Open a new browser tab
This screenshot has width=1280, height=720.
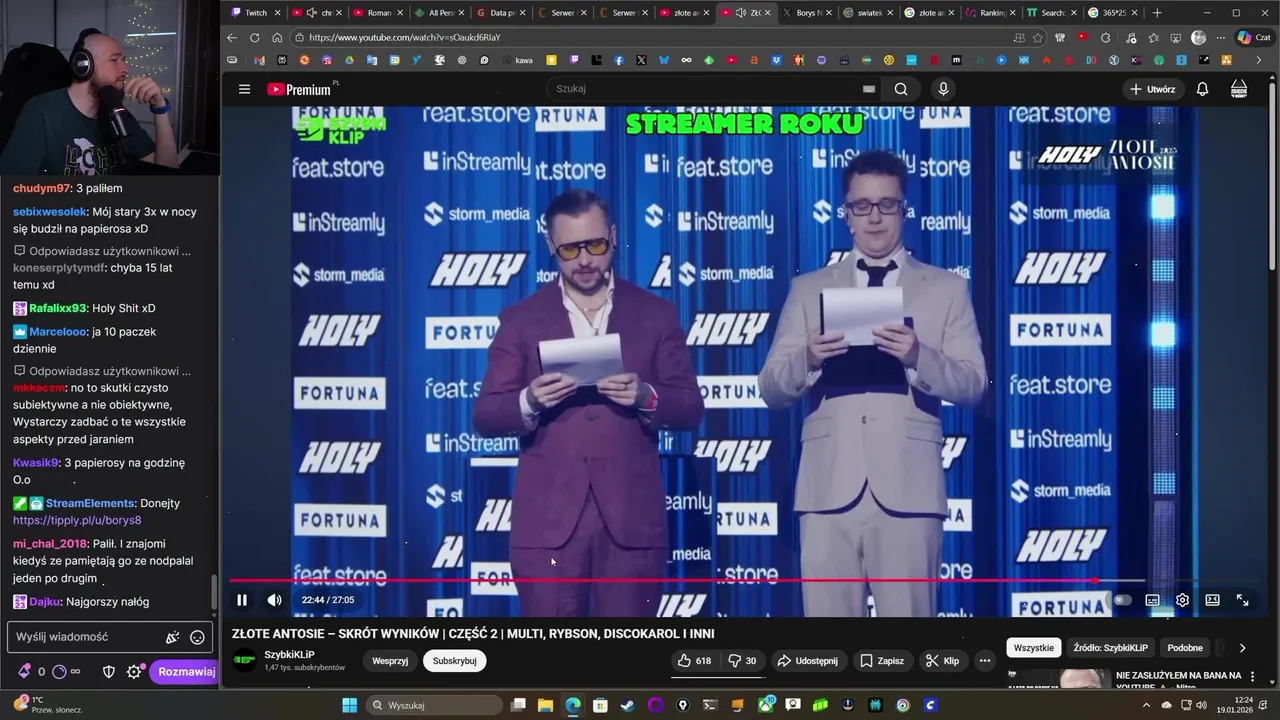coord(1157,13)
